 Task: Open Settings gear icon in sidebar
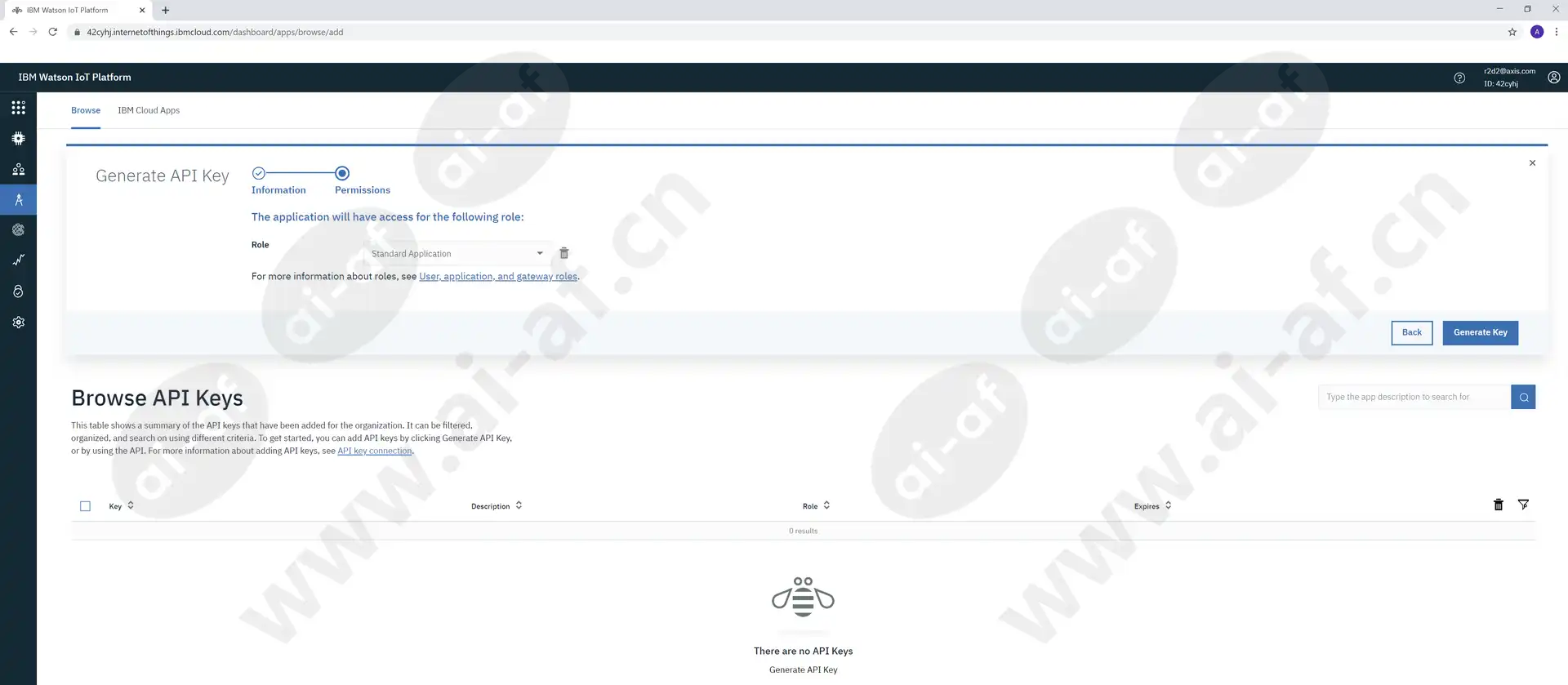(x=18, y=322)
